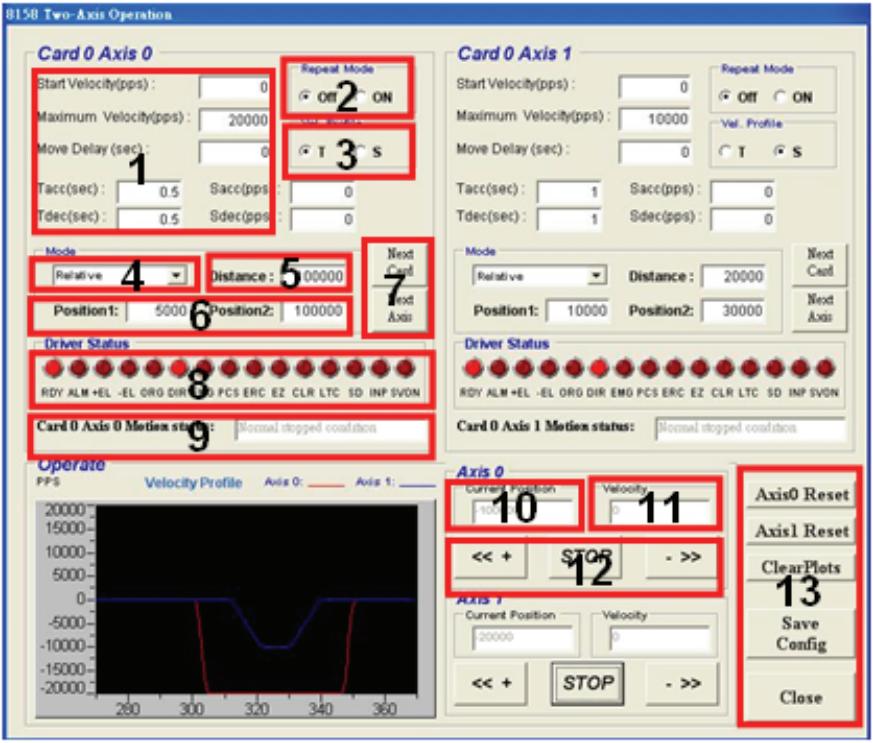Click the DIR indicator LED for Axis 1

point(599,368)
